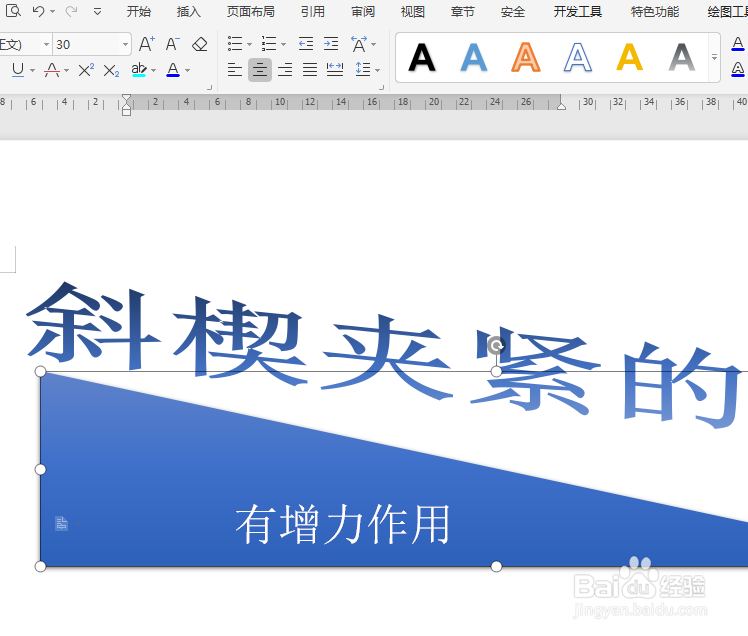Click the text outline A icon

(x=738, y=70)
